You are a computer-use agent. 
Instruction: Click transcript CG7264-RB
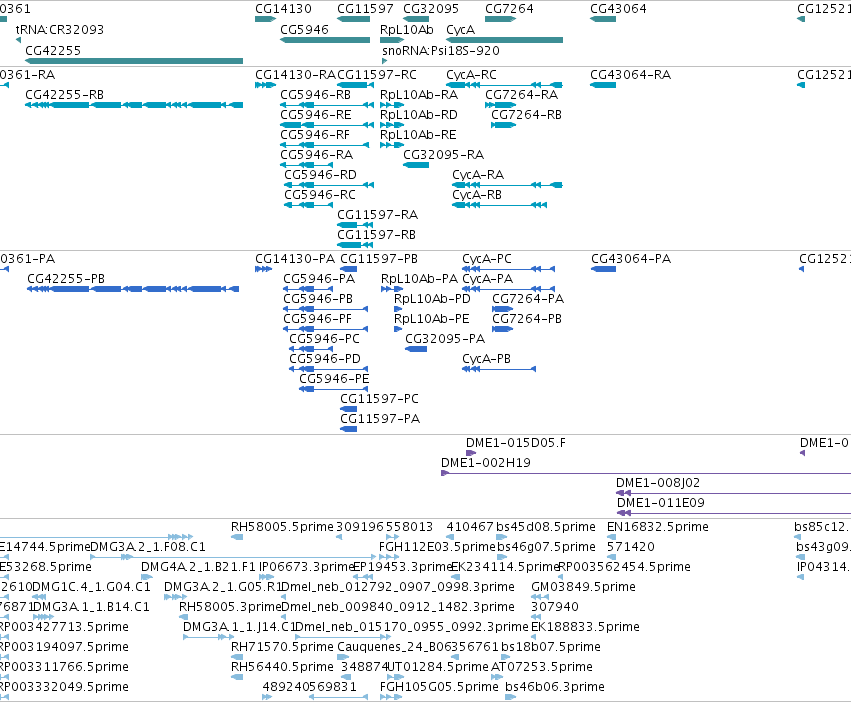(x=504, y=125)
